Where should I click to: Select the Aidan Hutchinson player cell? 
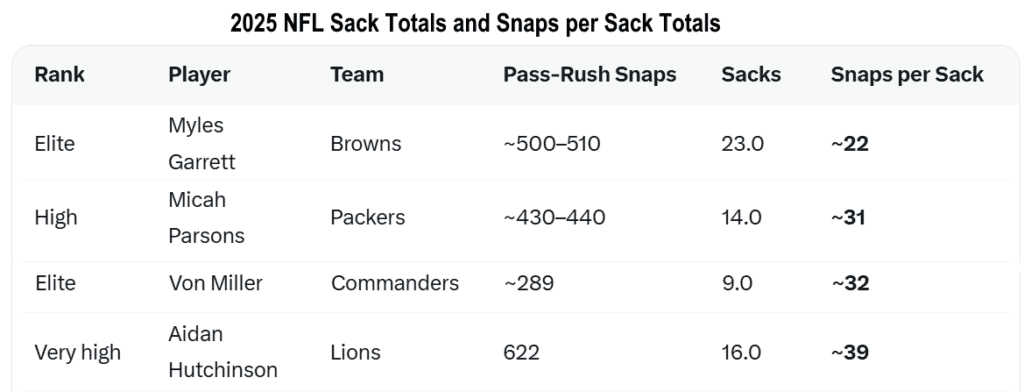point(223,351)
